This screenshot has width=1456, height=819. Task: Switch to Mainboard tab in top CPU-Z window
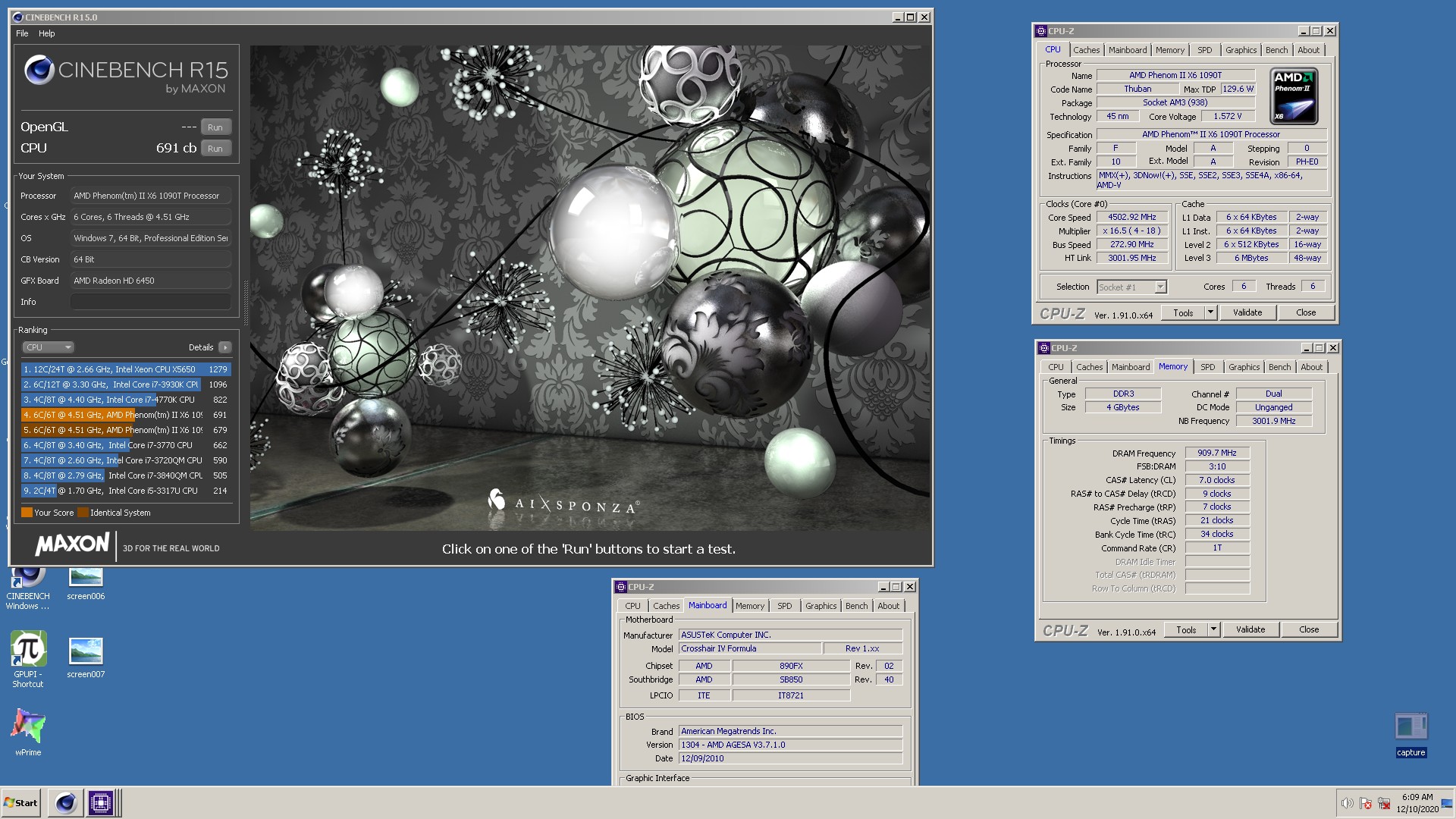(x=1128, y=50)
